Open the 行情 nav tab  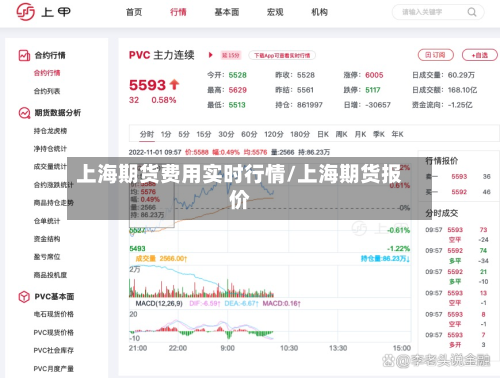(178, 12)
